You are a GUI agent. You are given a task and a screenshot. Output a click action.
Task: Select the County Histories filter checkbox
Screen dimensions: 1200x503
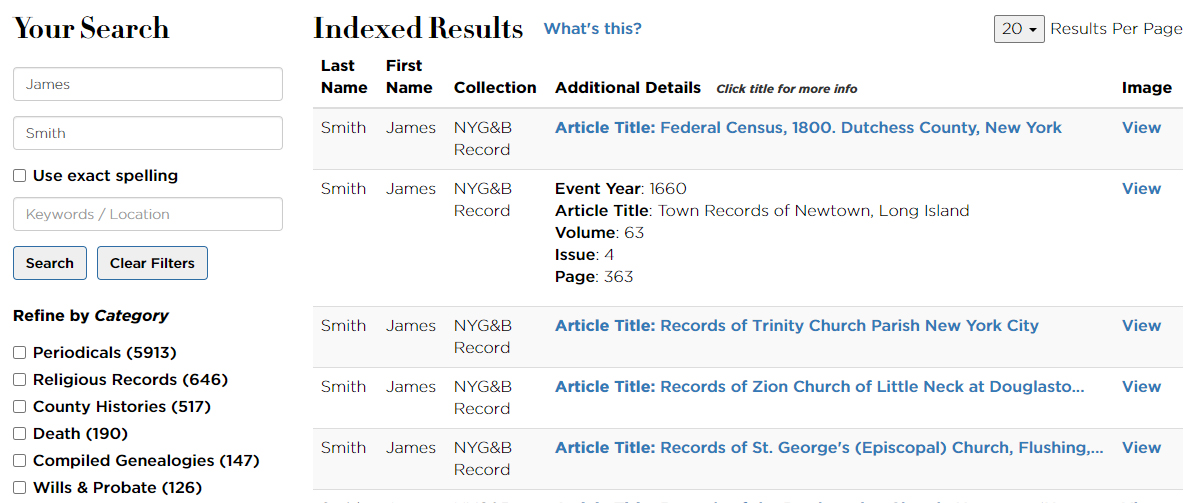pos(20,407)
